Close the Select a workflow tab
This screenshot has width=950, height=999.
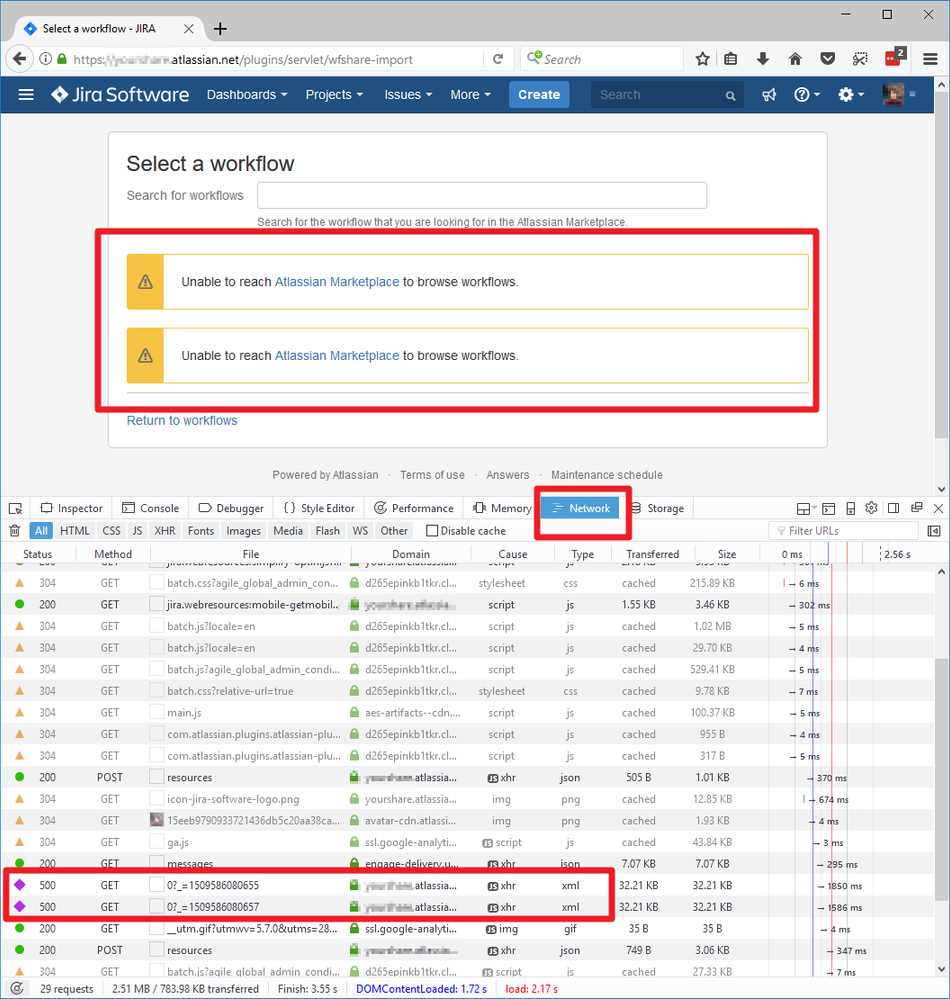189,29
